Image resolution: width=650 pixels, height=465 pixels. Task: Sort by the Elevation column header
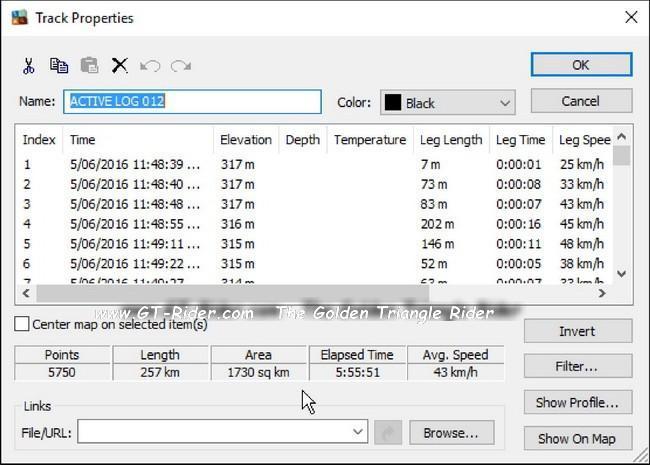(x=245, y=140)
